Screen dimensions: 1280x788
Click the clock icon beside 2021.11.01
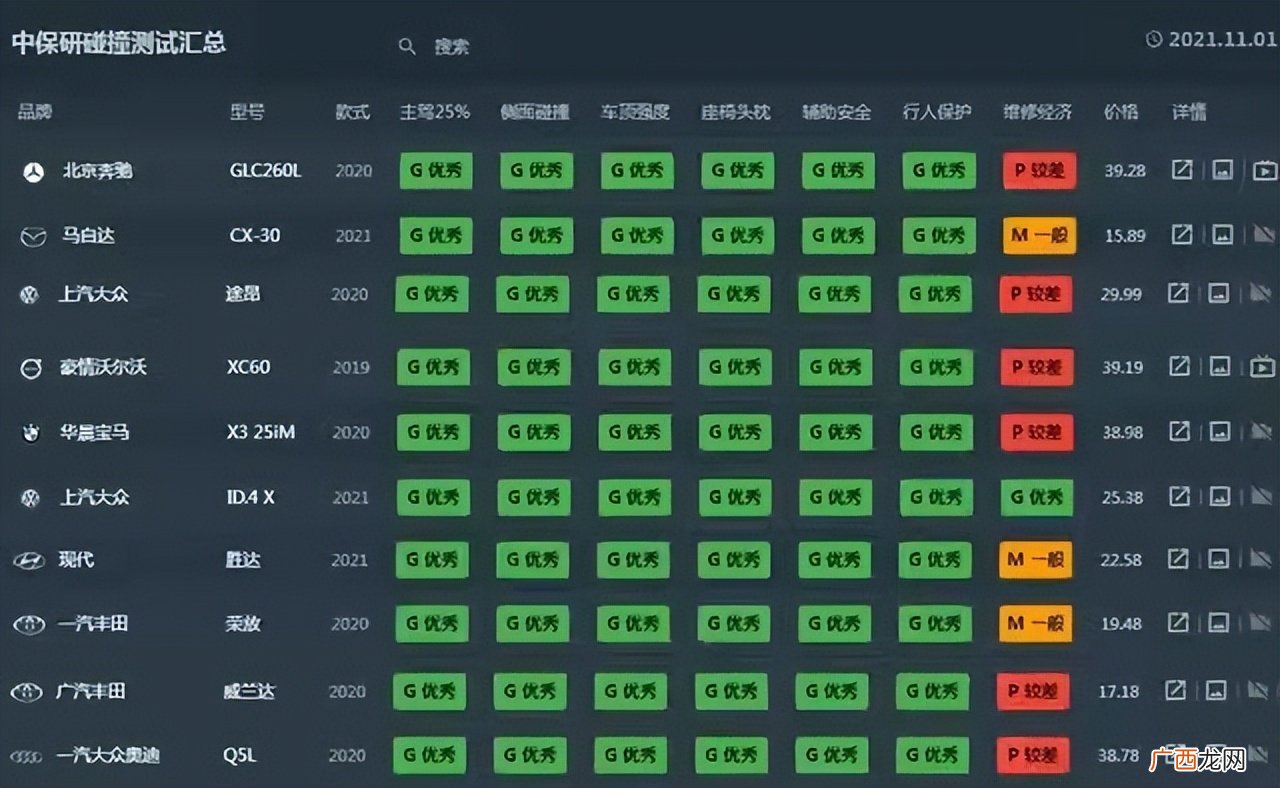(1154, 39)
